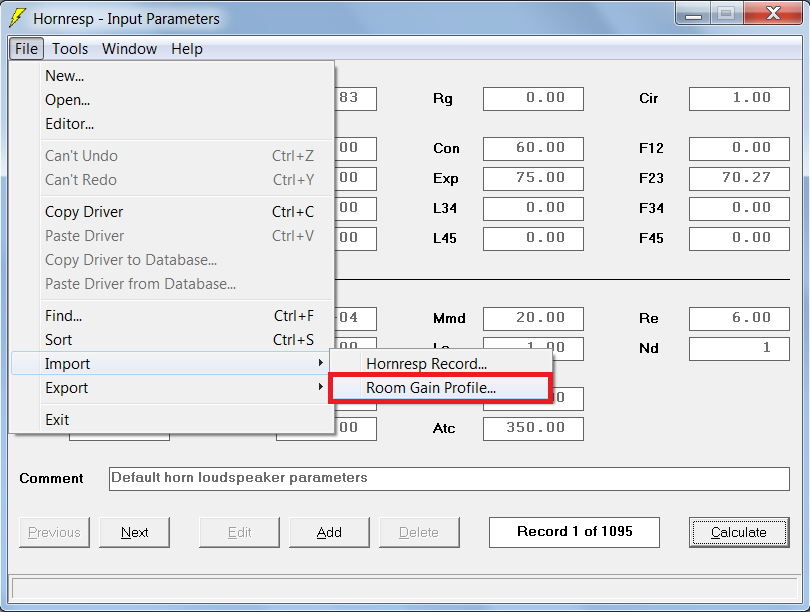
Task: Click the bottom status bar panel
Action: (405, 588)
